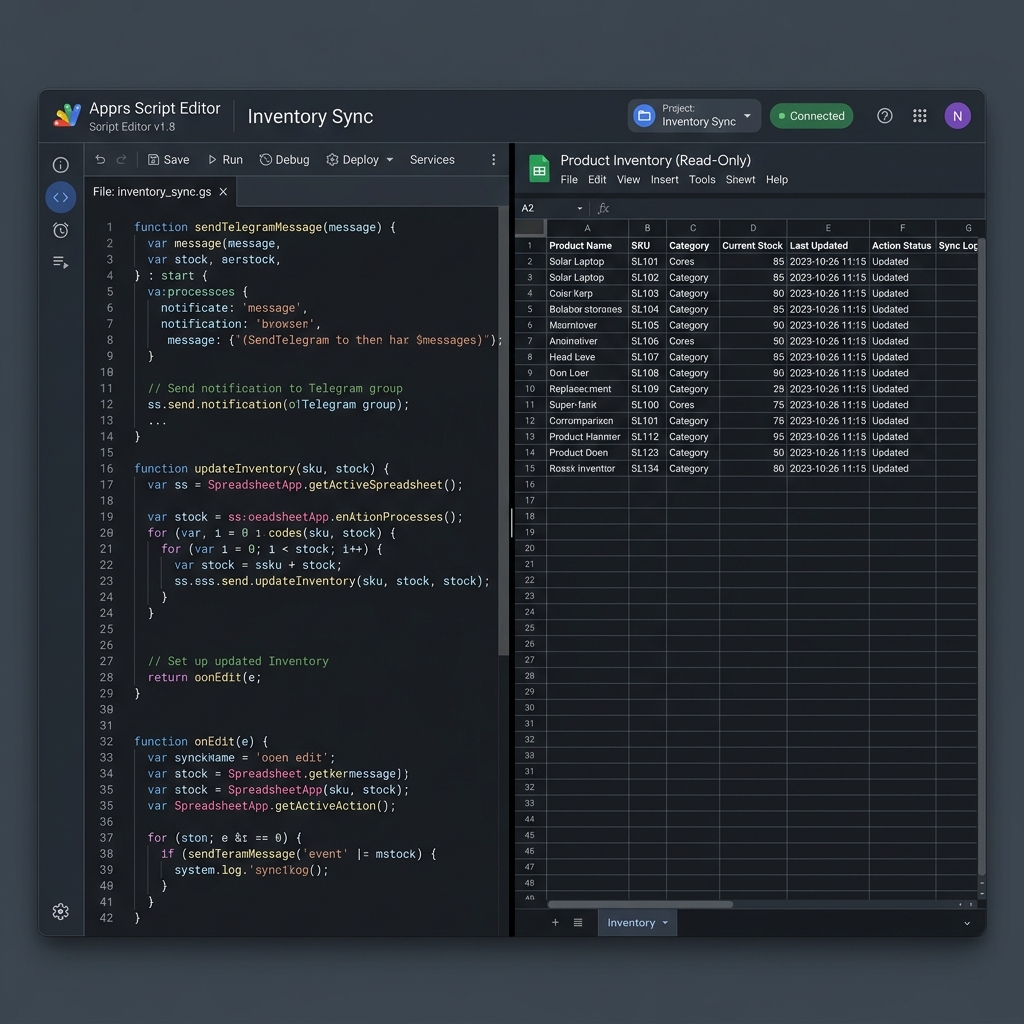Open the Edit menu in Sheets

[597, 180]
